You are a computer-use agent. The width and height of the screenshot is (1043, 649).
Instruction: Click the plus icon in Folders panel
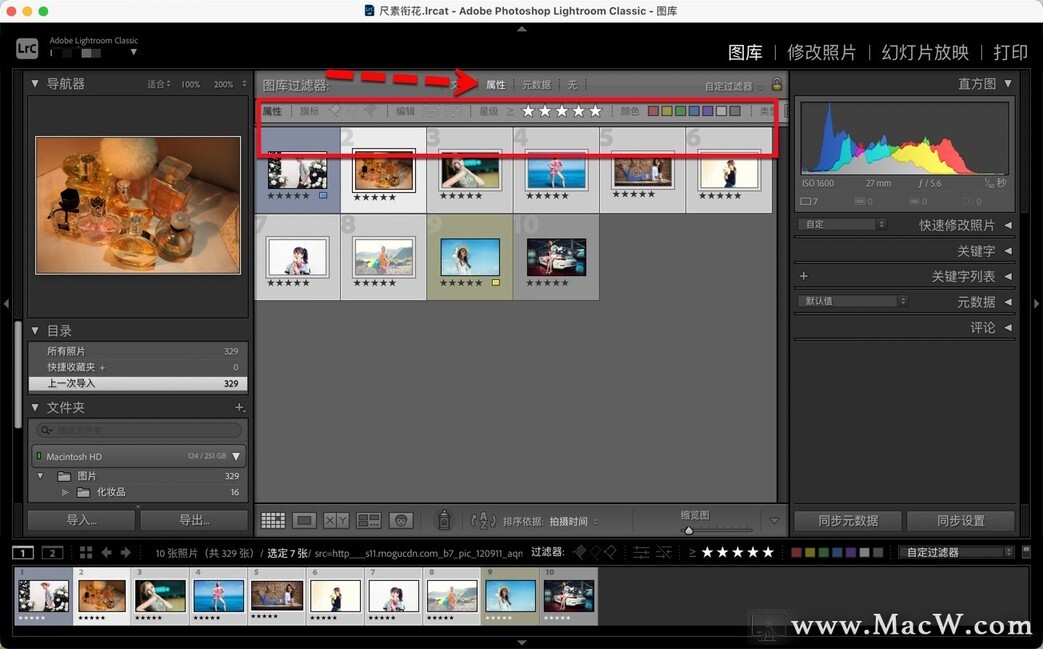pyautogui.click(x=239, y=408)
